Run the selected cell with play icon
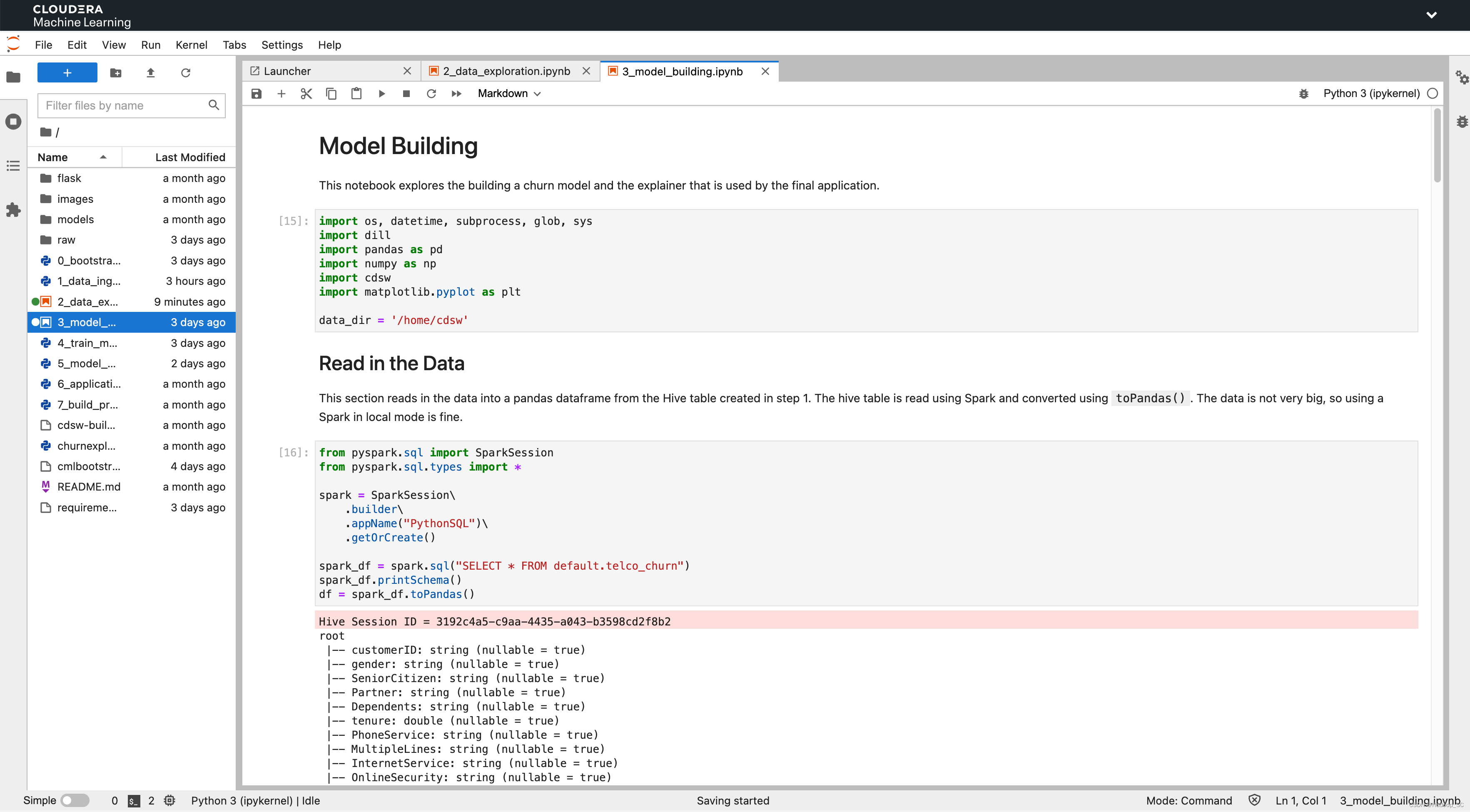The image size is (1470, 812). [382, 94]
